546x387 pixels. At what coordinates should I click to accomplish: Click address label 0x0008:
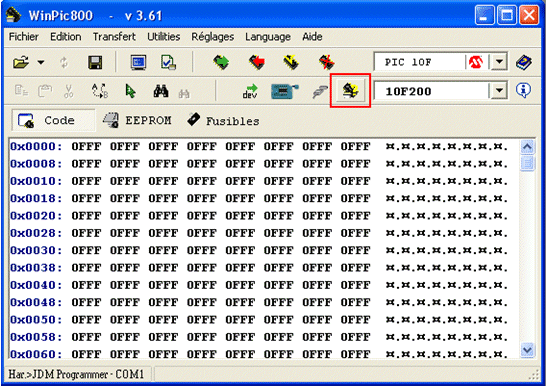(36, 164)
